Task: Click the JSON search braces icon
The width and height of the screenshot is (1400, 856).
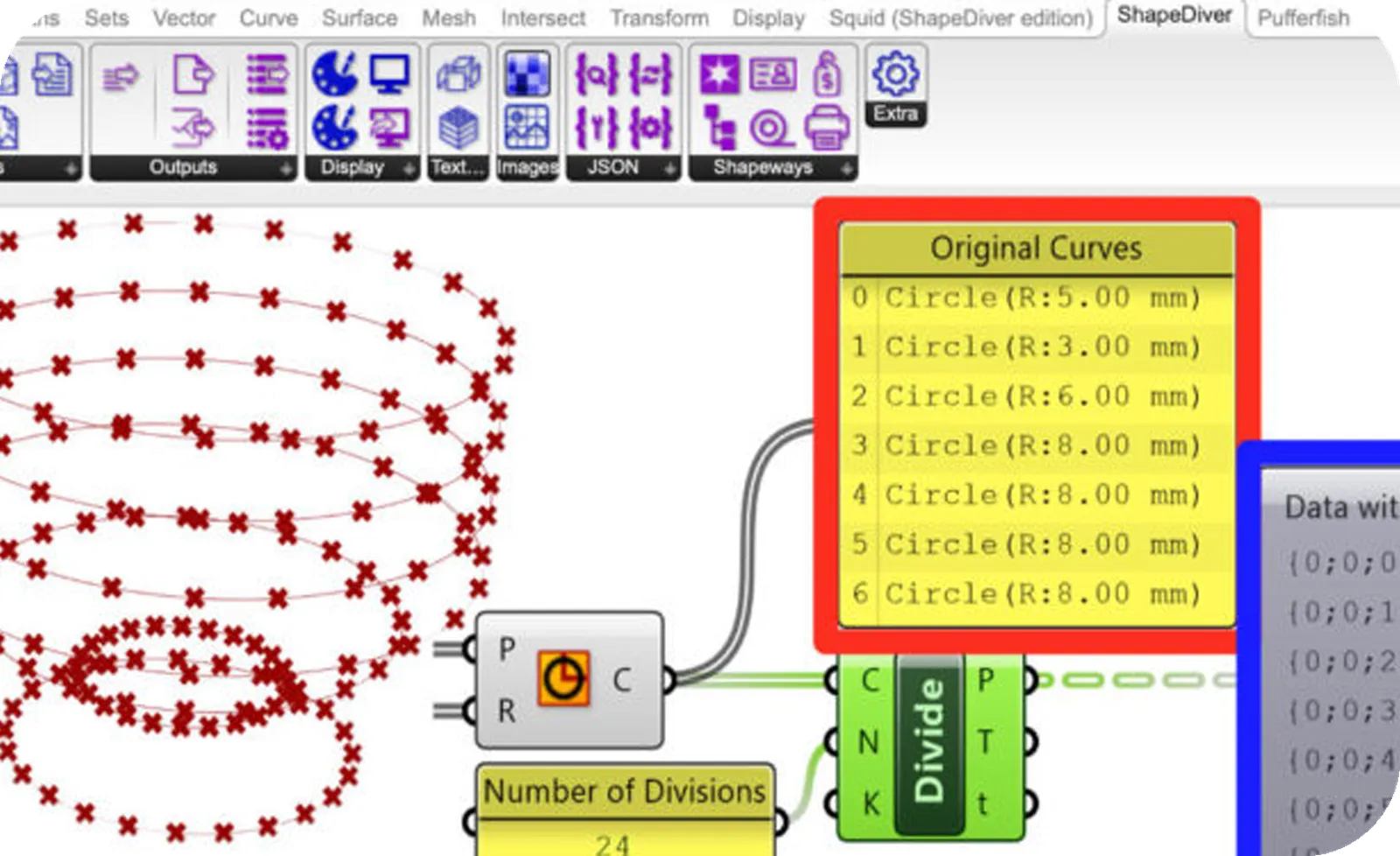Action: 595,74
